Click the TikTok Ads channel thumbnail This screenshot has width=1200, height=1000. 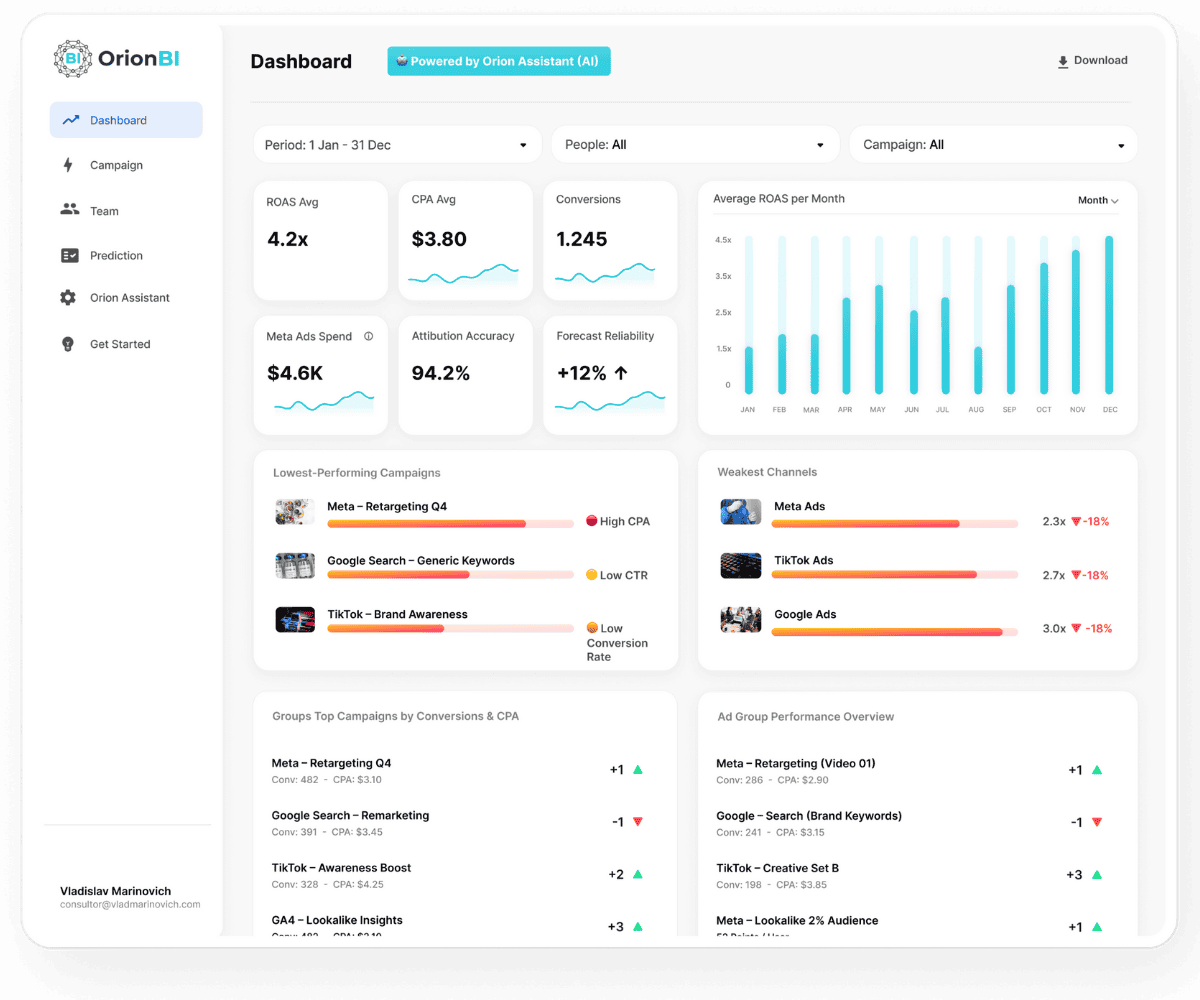740,566
